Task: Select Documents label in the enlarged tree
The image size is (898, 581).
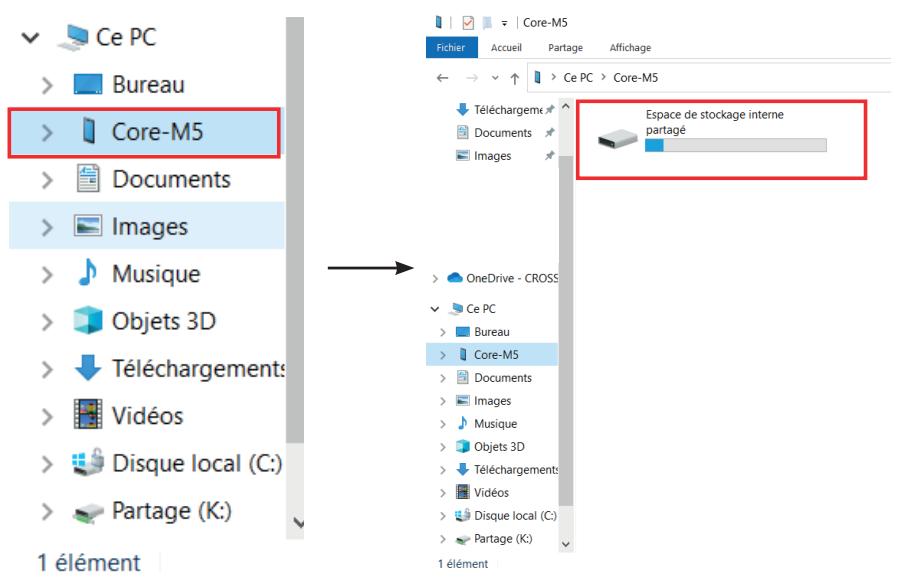Action: point(171,179)
